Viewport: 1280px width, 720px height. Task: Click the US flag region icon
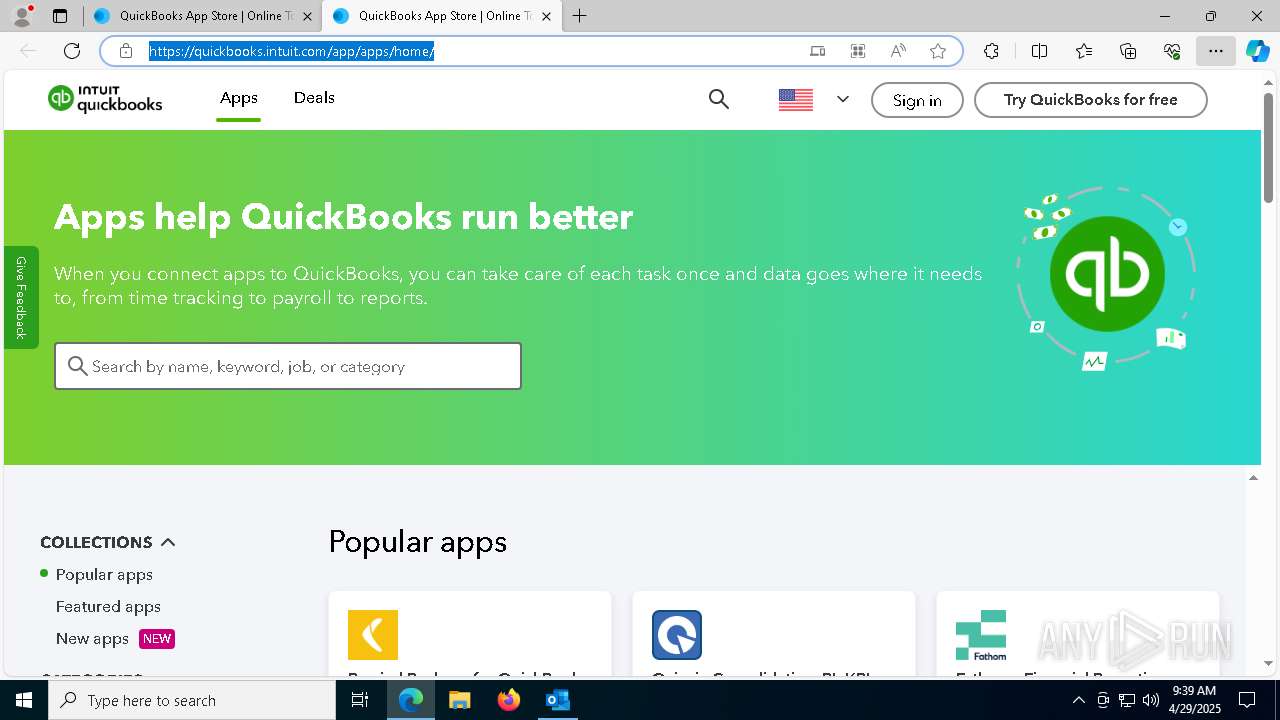(x=796, y=100)
